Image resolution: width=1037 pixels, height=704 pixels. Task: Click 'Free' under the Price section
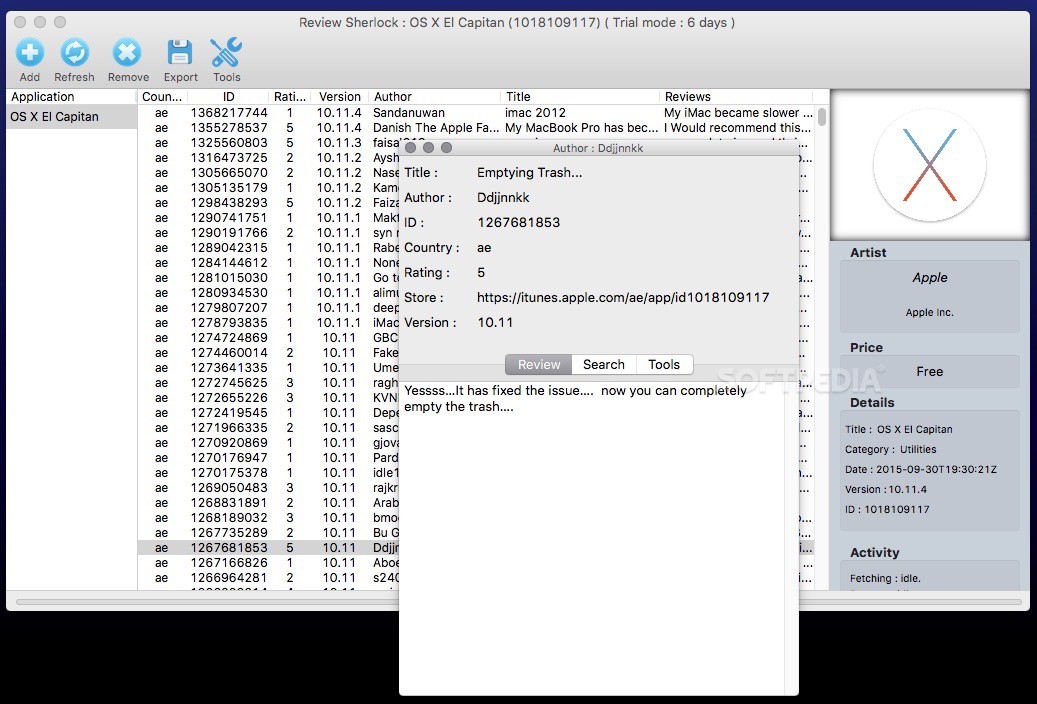point(929,372)
